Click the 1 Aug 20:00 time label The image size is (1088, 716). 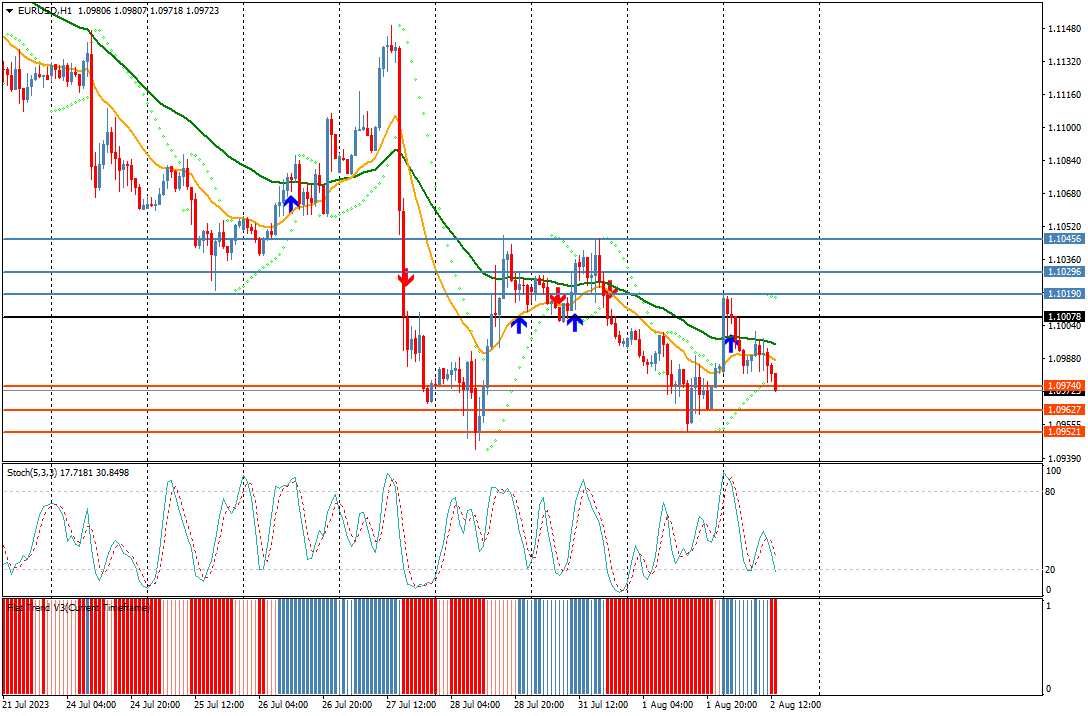click(731, 705)
